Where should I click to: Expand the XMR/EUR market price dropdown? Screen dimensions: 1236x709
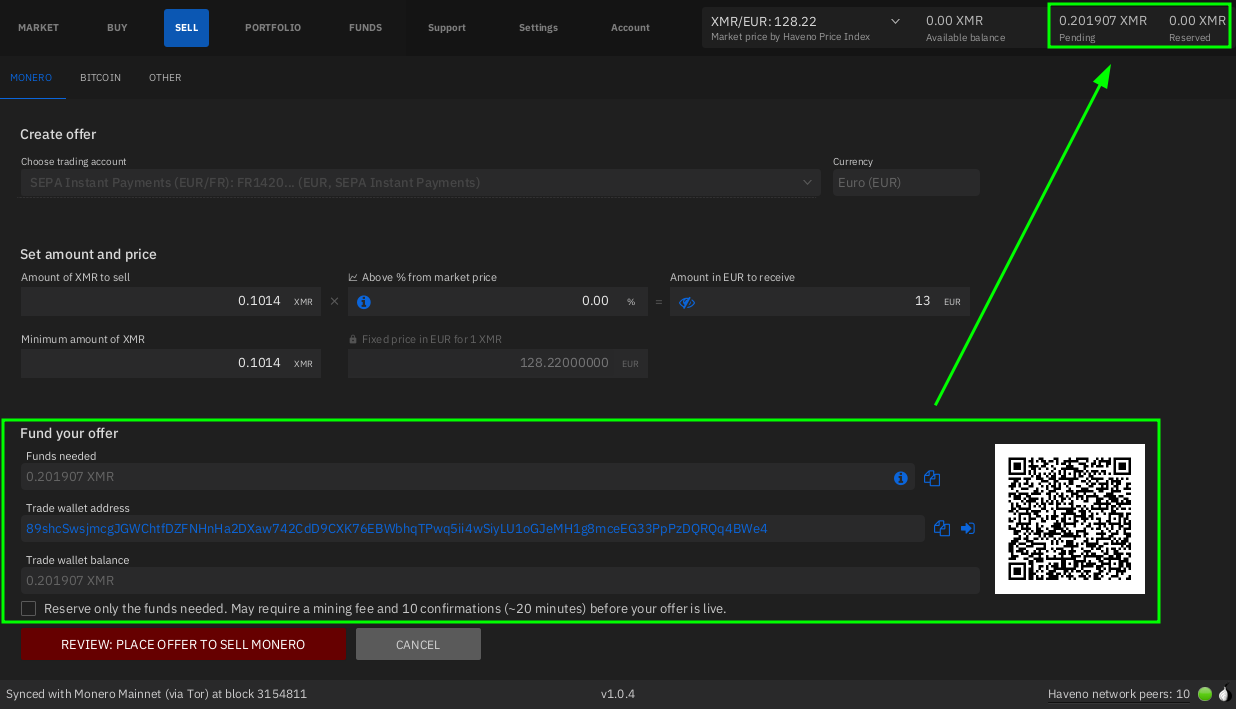tap(895, 21)
